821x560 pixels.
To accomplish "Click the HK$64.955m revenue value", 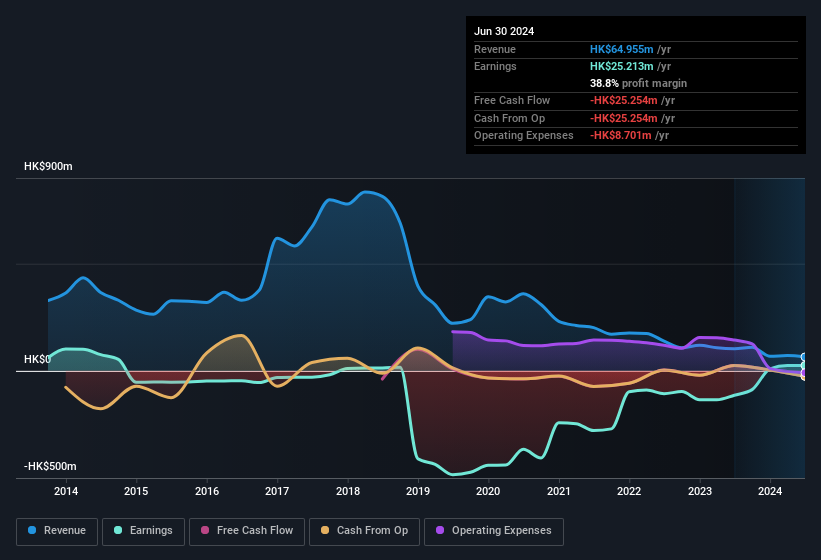I will [x=622, y=49].
